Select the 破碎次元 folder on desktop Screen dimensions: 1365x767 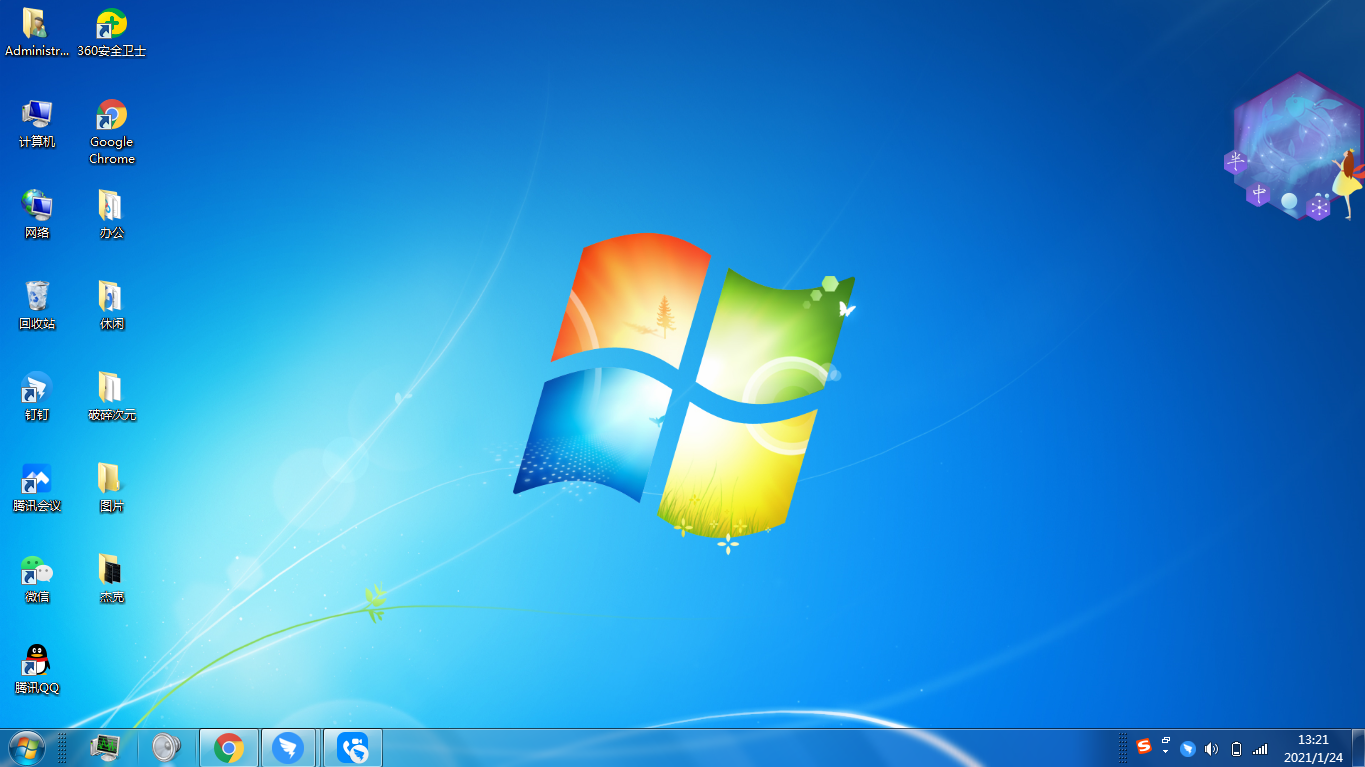[112, 396]
